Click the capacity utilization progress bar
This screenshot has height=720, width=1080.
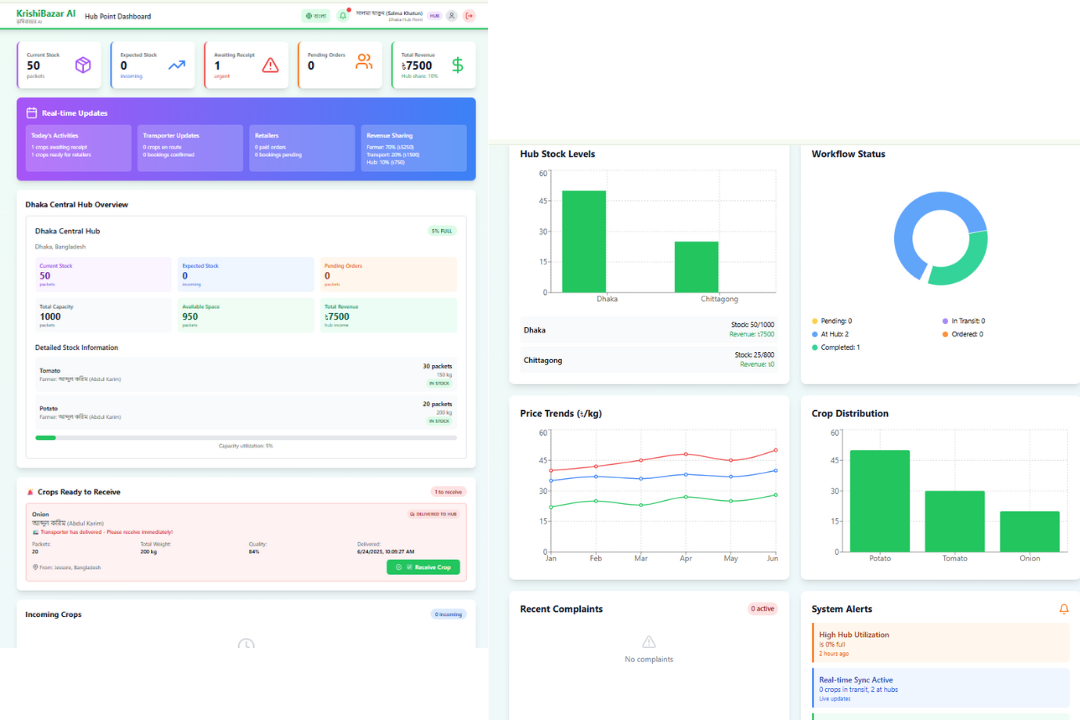[x=246, y=438]
